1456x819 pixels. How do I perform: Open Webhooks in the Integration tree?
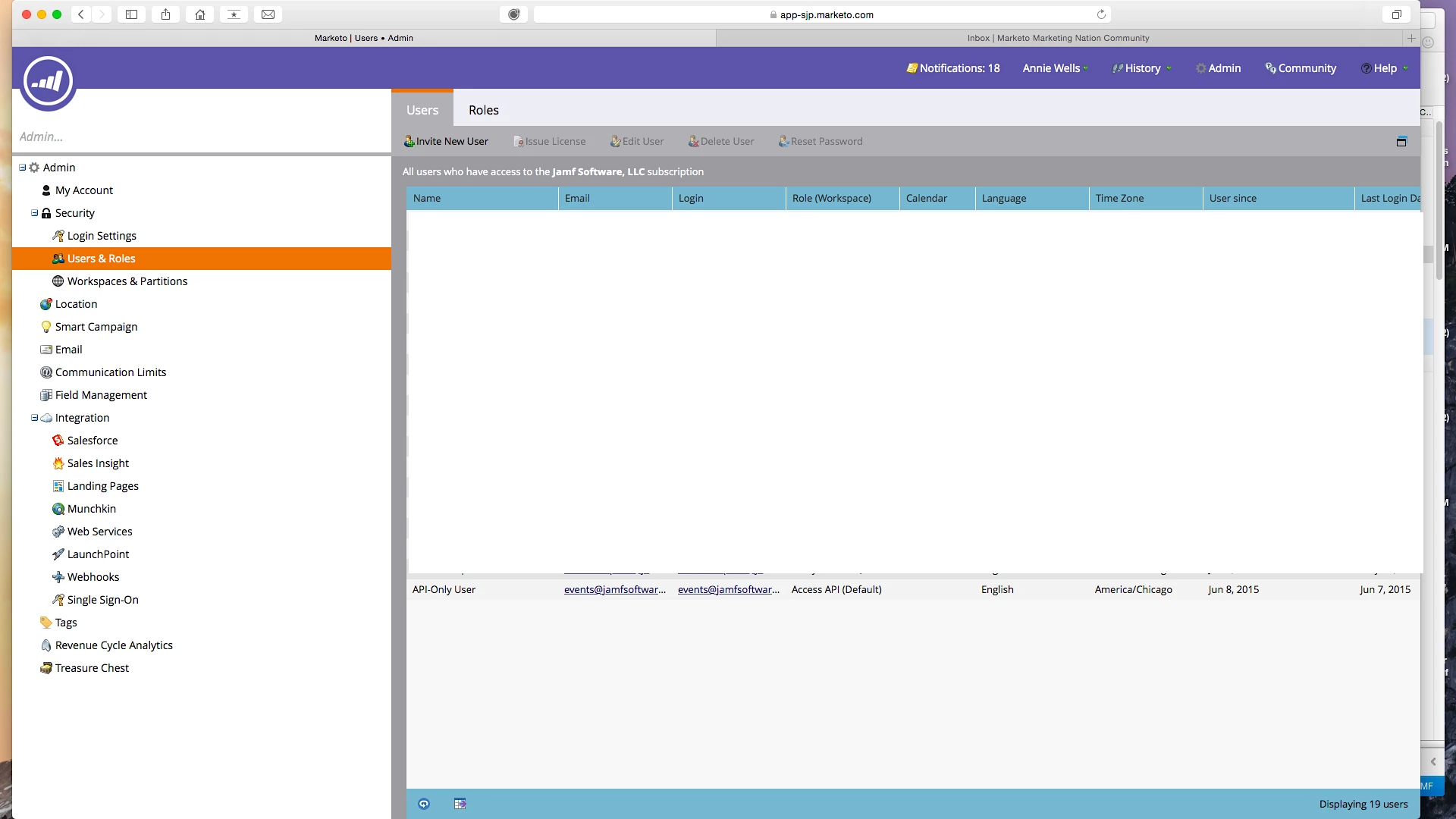[93, 577]
